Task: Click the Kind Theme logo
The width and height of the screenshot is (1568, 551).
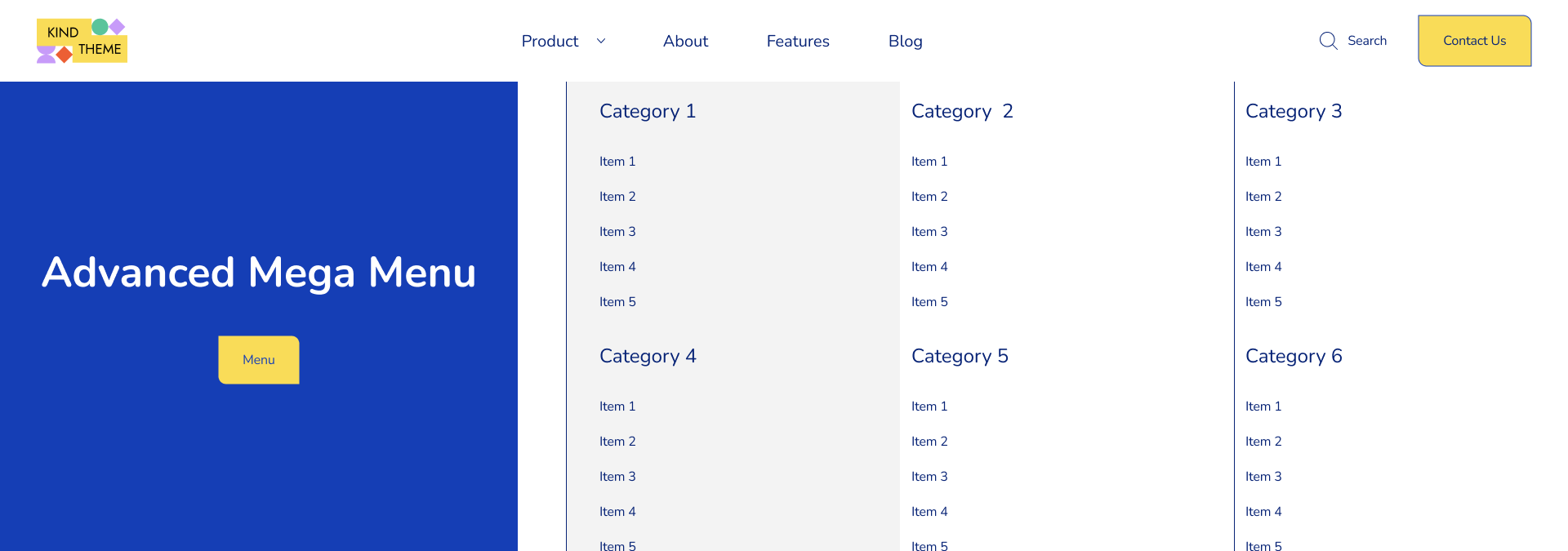Action: 82,41
